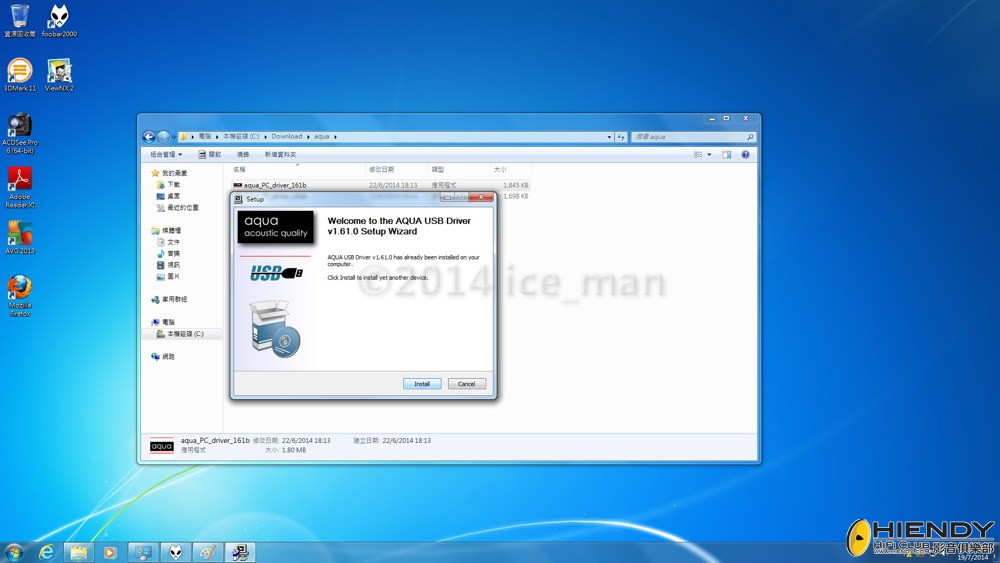Click the 開啟 toolbar command

(x=210, y=155)
